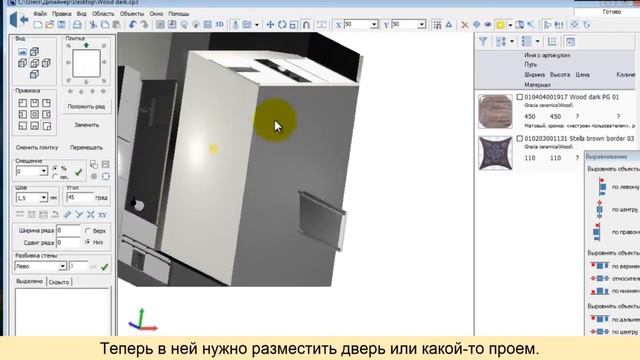
Task: Open the grouping dropdown in the catalog toolbar
Action: click(x=512, y=41)
